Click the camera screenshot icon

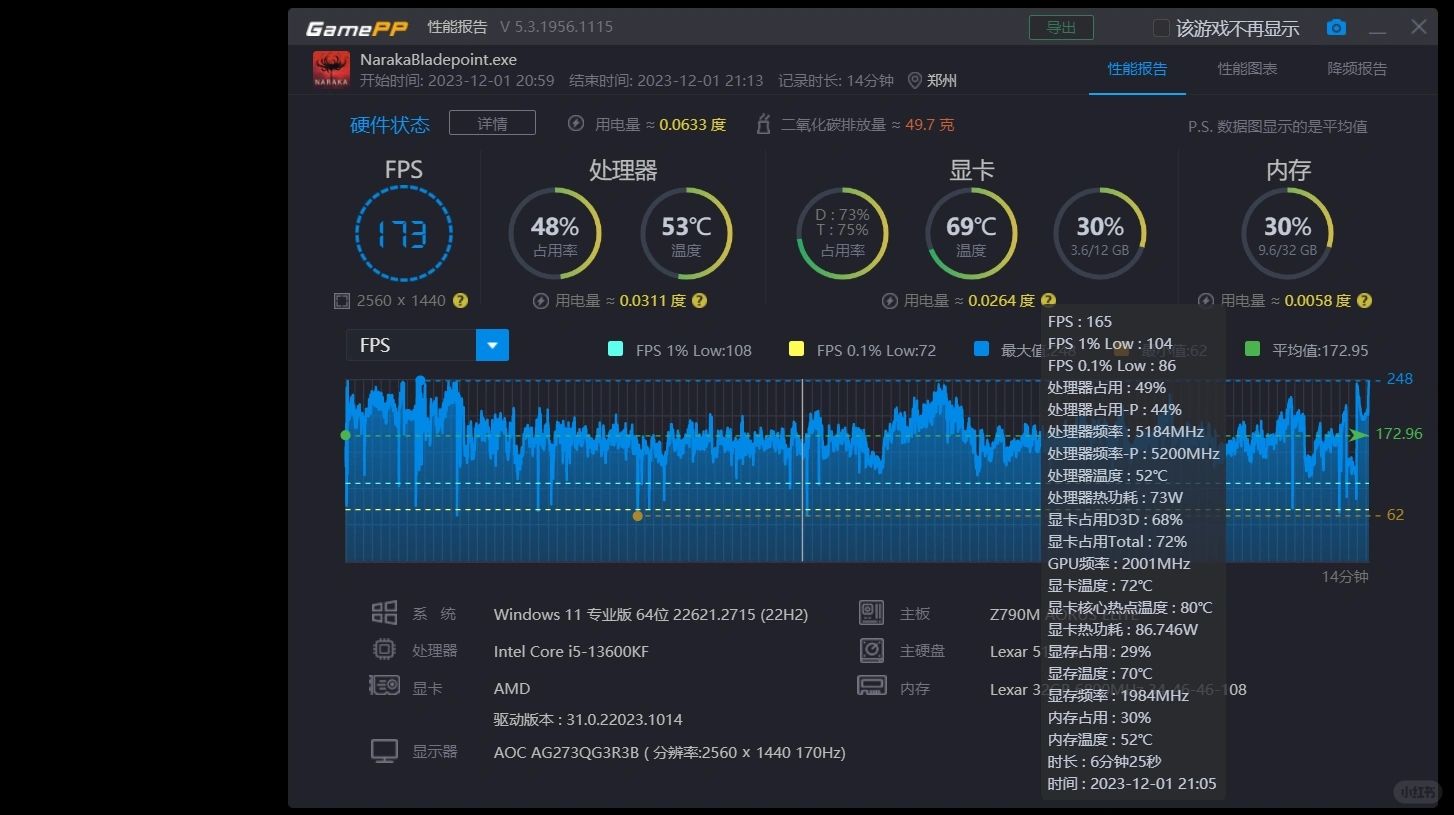click(1336, 28)
